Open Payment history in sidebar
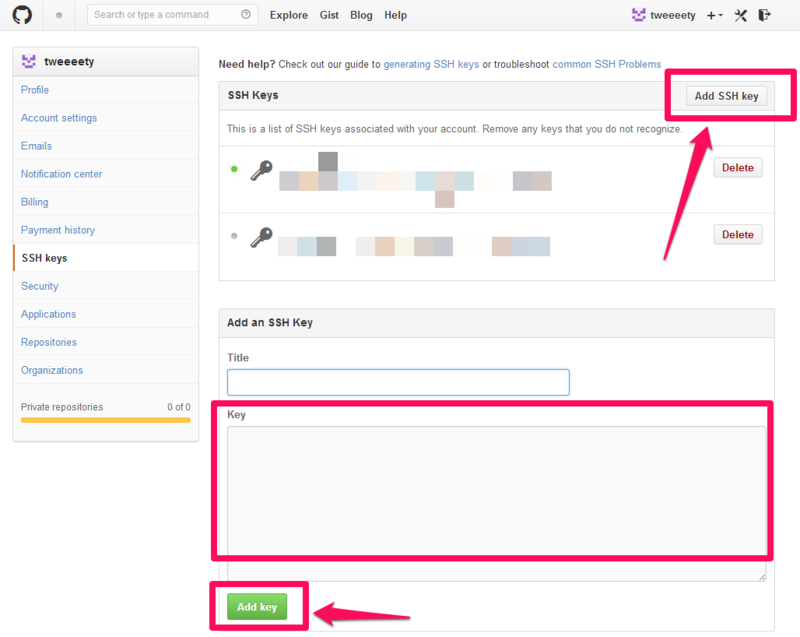The image size is (800, 637). point(106,230)
